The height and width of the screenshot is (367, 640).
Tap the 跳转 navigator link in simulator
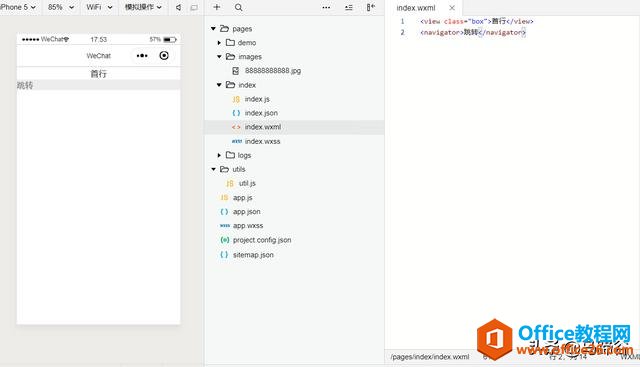click(25, 85)
